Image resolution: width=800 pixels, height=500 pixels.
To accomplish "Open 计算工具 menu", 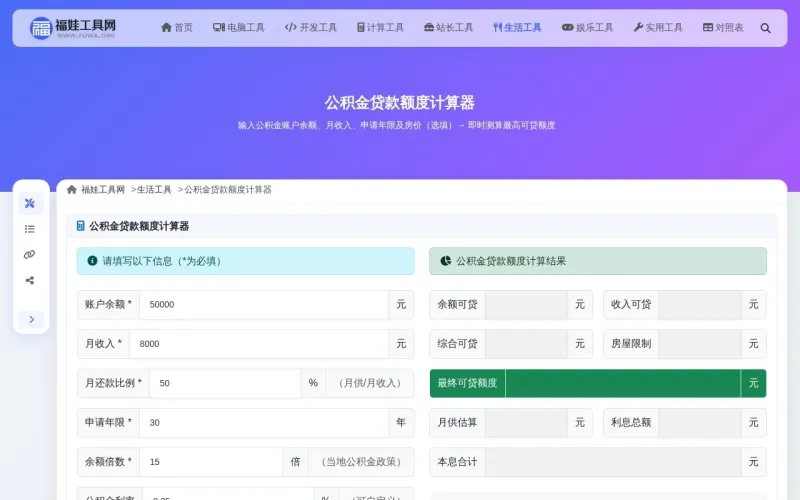I will (380, 28).
